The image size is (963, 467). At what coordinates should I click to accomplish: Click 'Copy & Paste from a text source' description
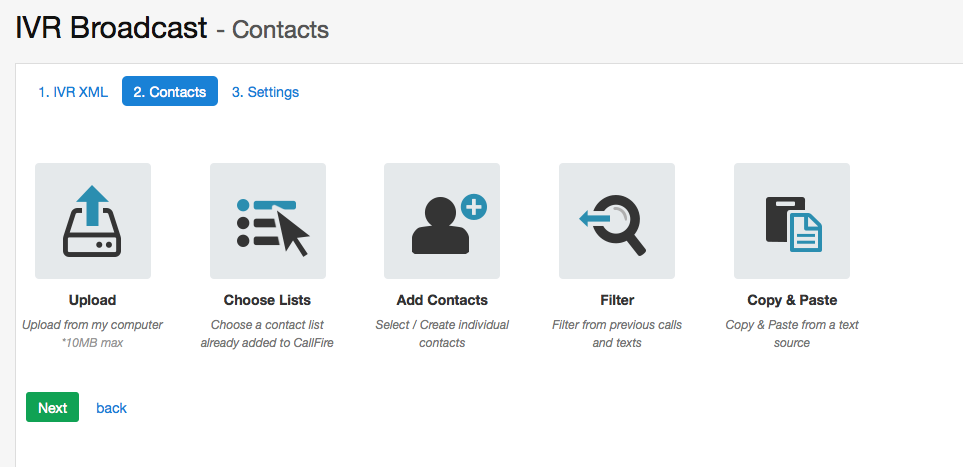pos(792,334)
